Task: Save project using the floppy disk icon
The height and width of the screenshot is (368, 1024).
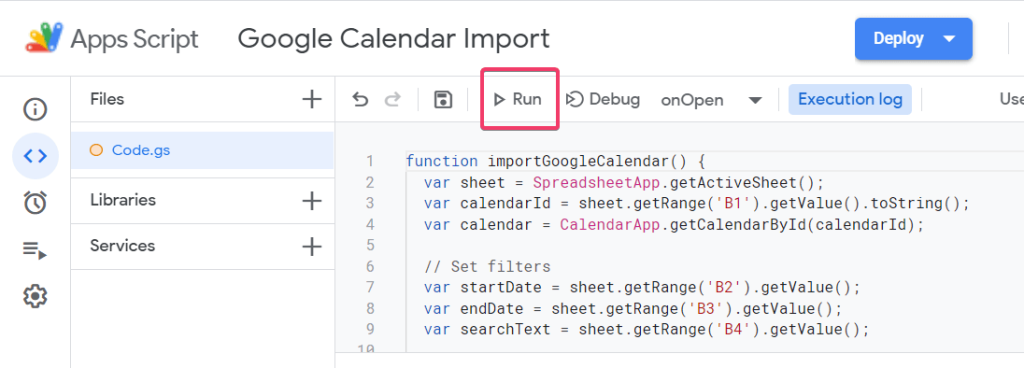Action: [443, 100]
